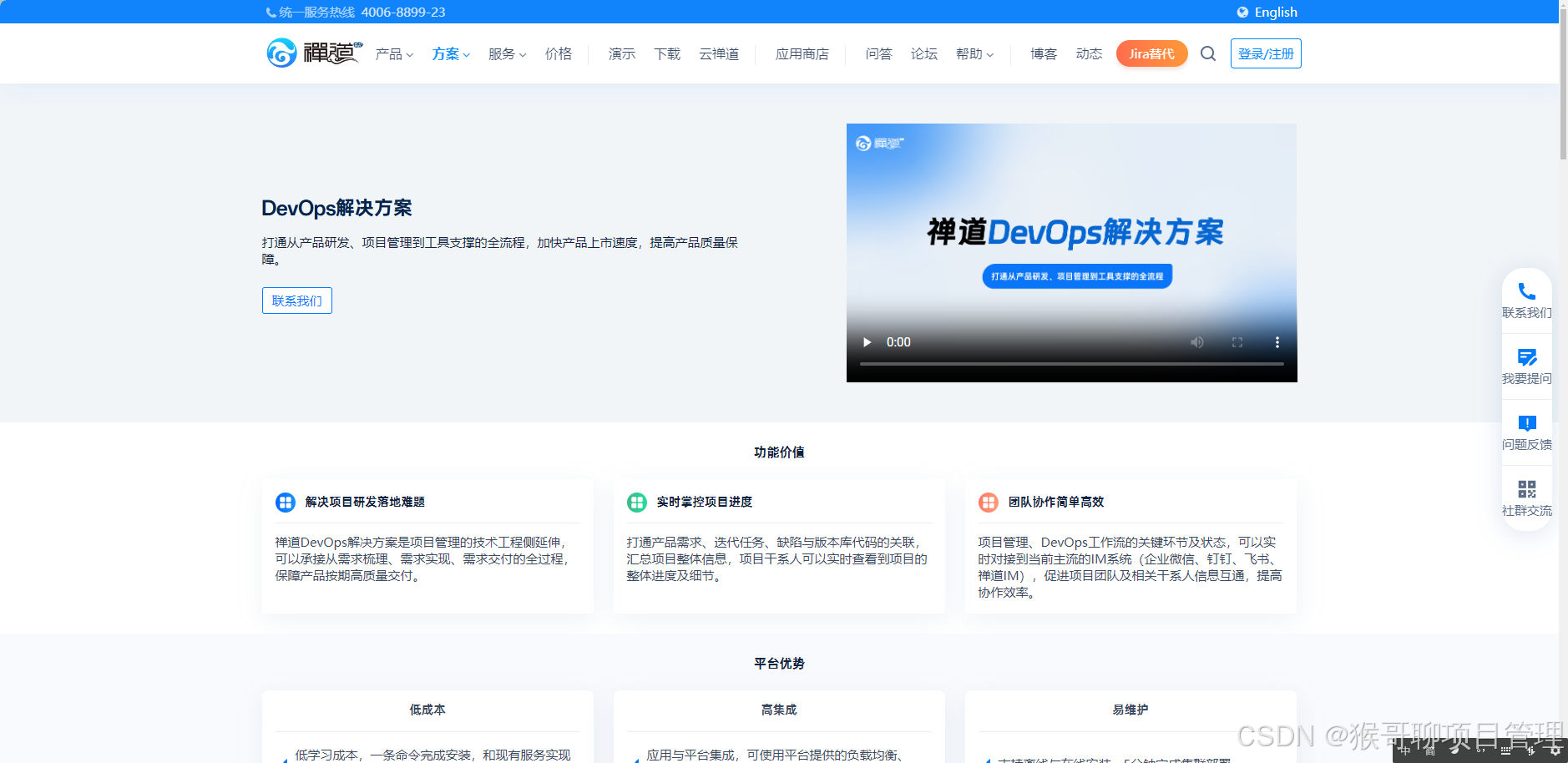The image size is (1568, 763).
Task: Open the video more options menu
Action: [x=1277, y=342]
